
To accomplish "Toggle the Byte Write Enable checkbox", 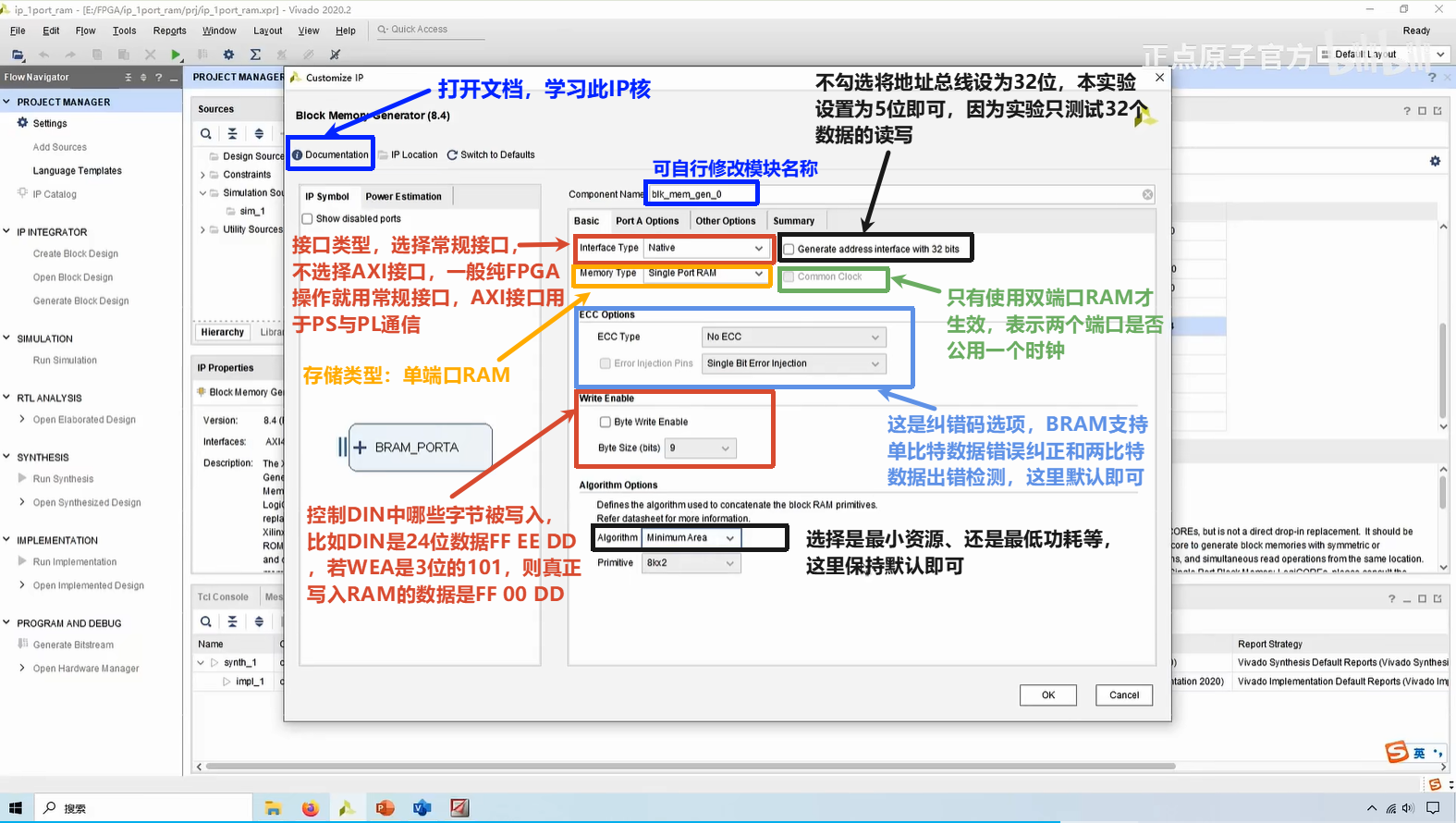I will point(605,422).
